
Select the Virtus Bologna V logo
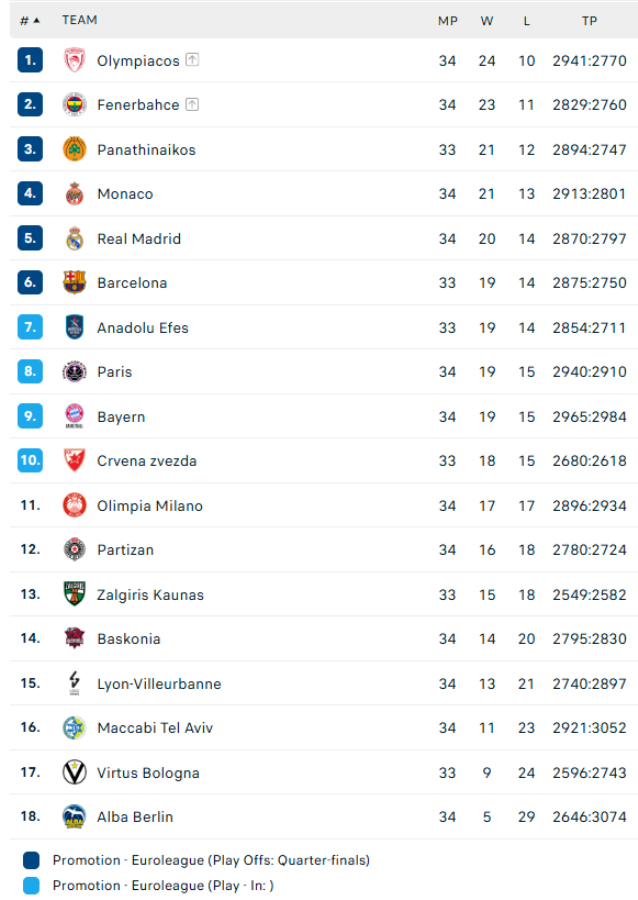74,772
